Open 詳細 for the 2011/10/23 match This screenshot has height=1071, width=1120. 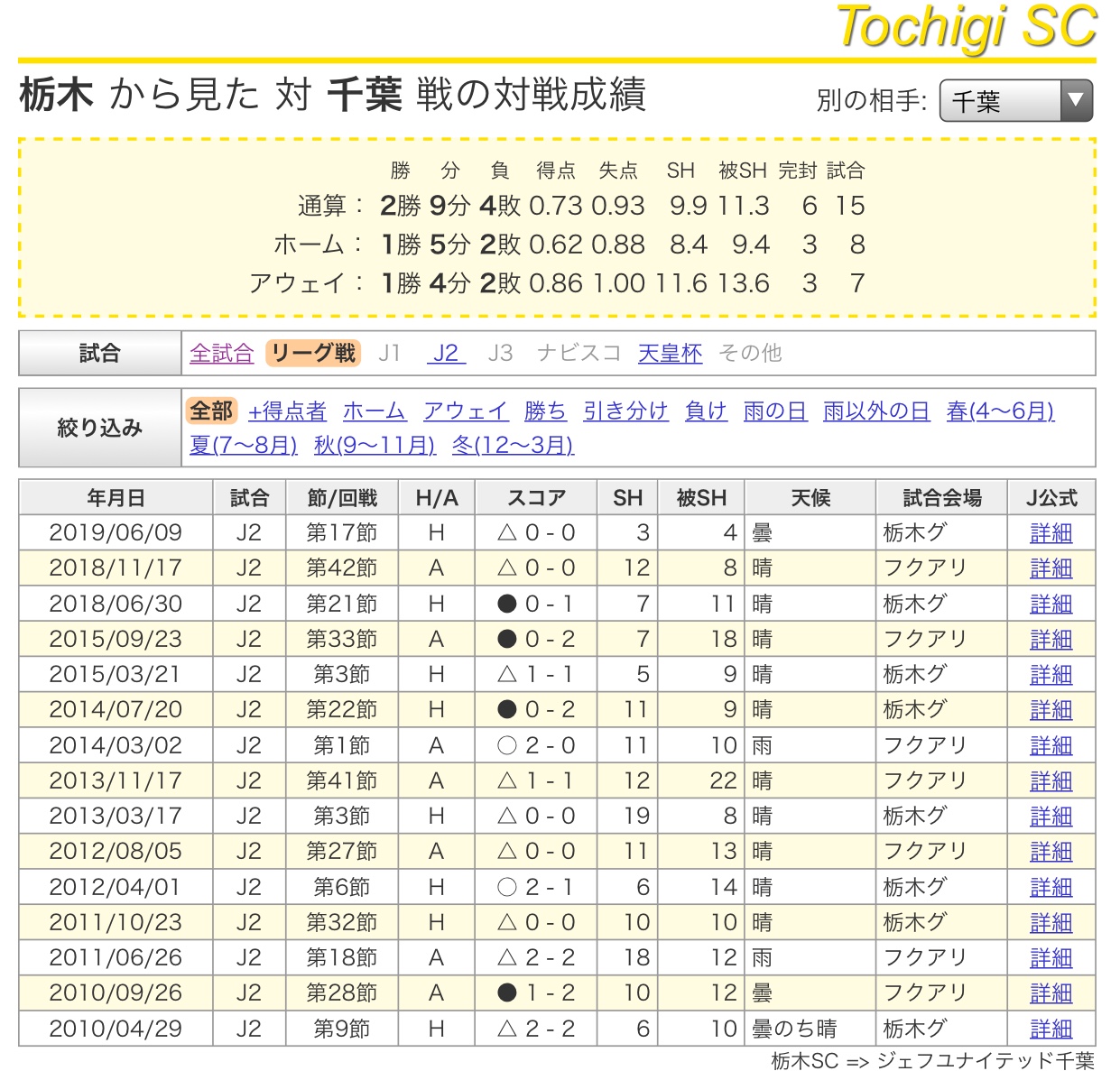tap(1051, 923)
